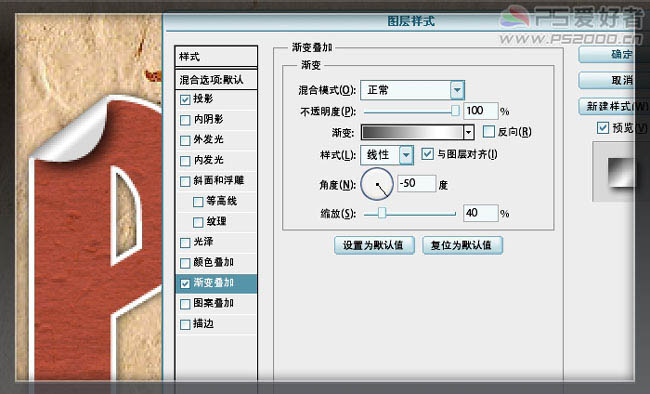Toggle the 预览 preview checkbox
Image resolution: width=650 pixels, height=394 pixels.
click(x=603, y=128)
